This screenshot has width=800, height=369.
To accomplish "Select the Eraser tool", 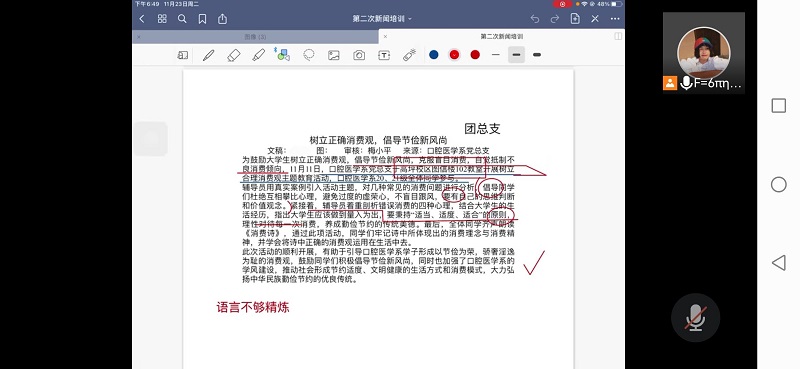I will [233, 55].
